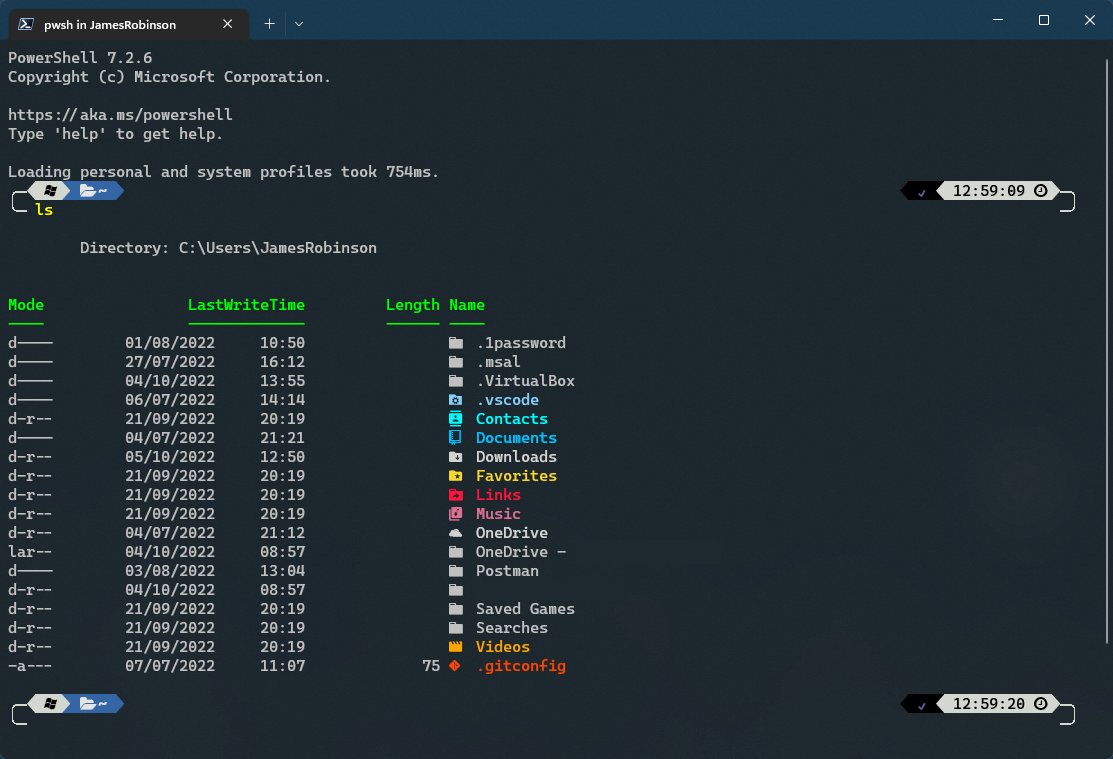Click the .1password folder name
The image size is (1113, 759).
[521, 343]
